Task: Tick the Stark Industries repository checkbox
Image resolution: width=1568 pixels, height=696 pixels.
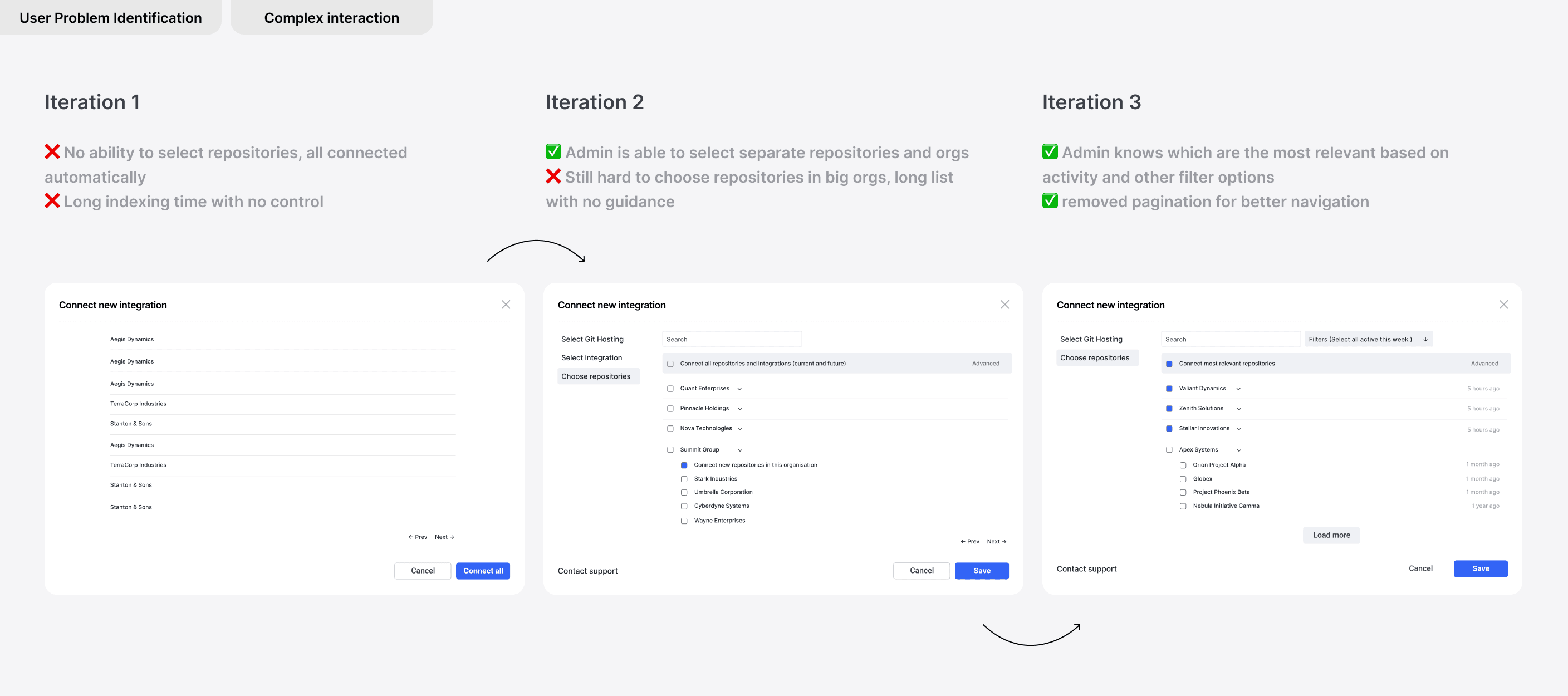Action: (684, 479)
